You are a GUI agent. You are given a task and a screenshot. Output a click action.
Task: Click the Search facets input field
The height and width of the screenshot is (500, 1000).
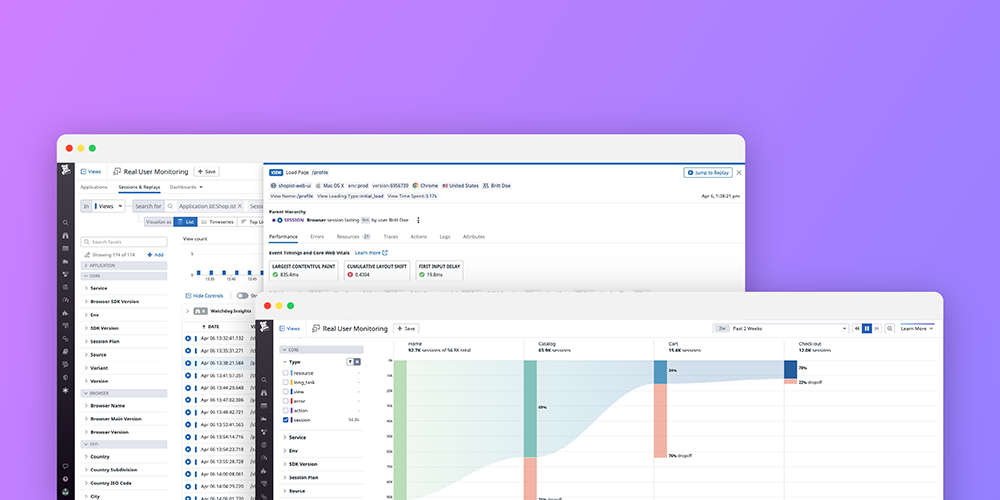click(x=124, y=242)
